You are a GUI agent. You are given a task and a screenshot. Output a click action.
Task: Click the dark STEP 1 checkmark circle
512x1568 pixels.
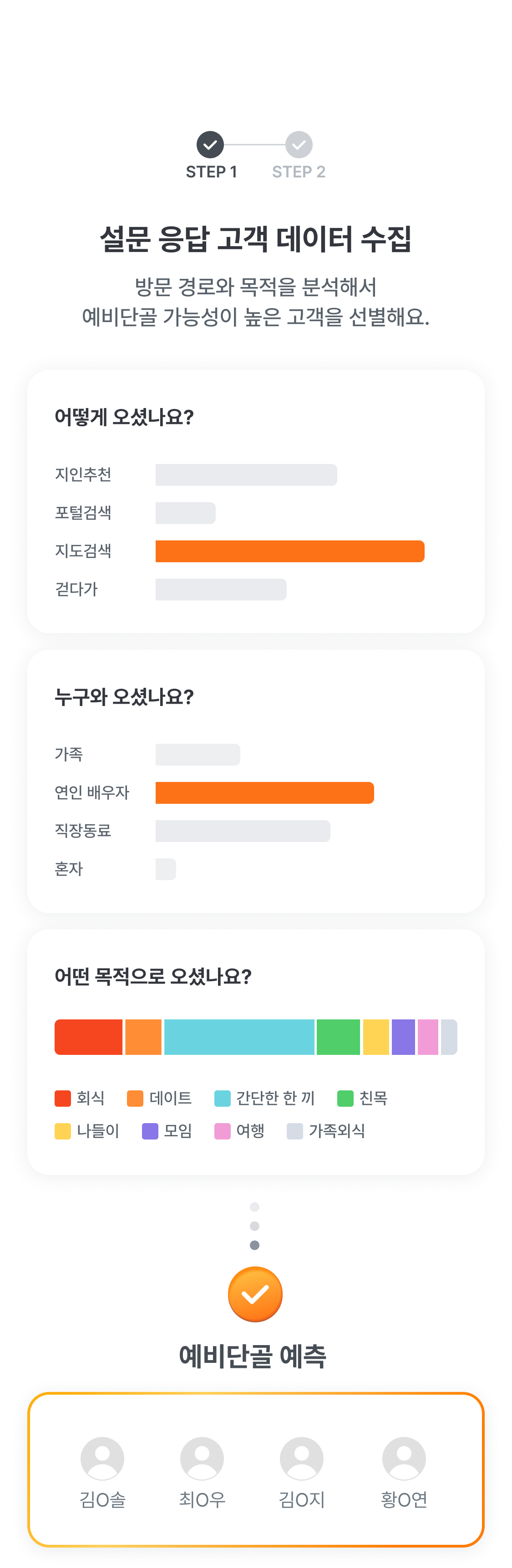click(x=210, y=145)
